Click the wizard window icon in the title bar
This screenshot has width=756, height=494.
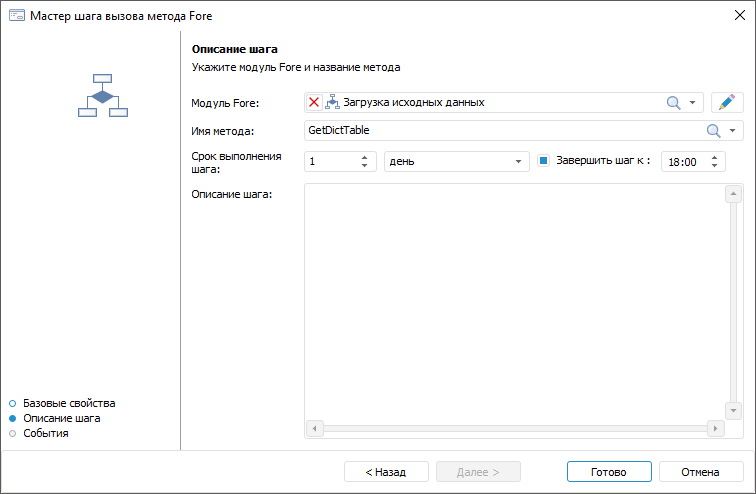pyautogui.click(x=16, y=16)
